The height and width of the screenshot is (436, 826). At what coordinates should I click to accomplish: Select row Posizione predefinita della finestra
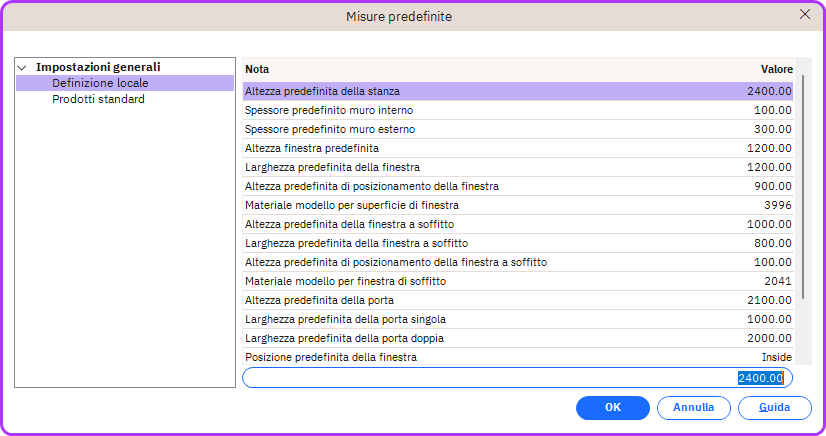pyautogui.click(x=330, y=357)
